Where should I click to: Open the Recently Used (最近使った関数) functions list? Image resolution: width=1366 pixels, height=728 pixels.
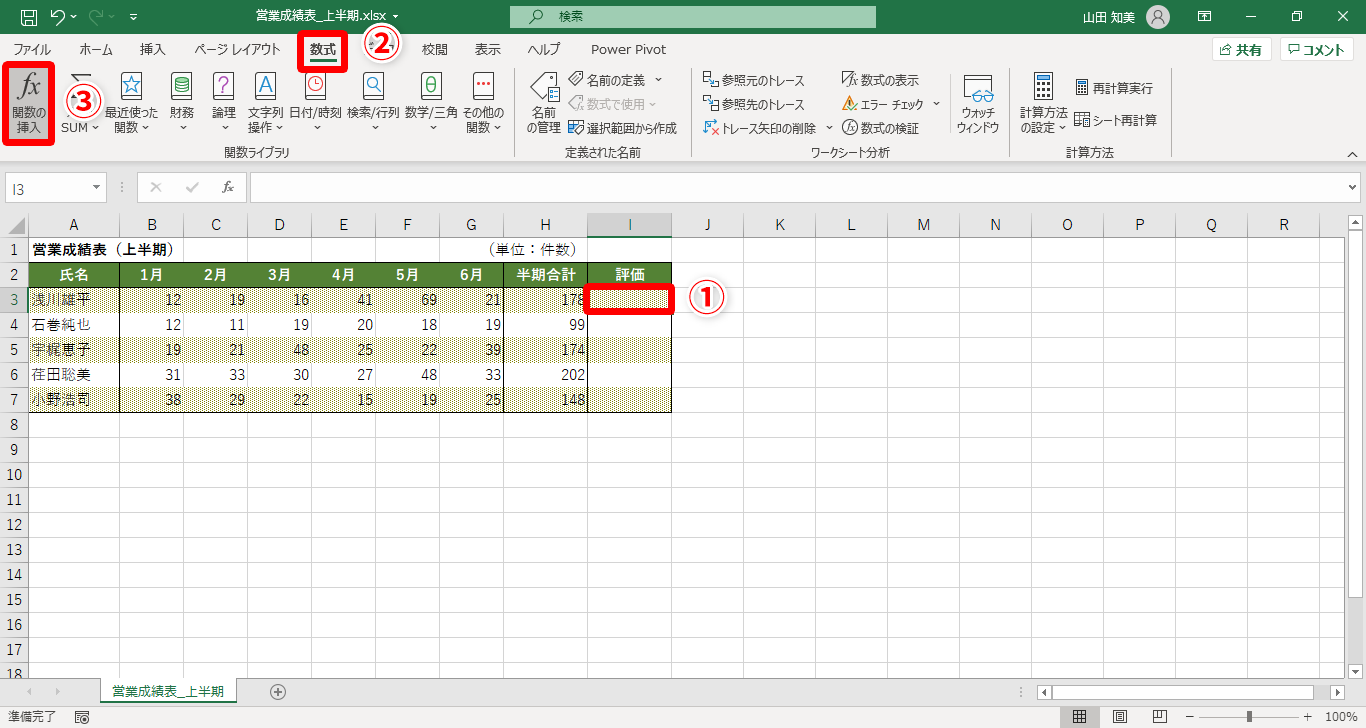(131, 104)
